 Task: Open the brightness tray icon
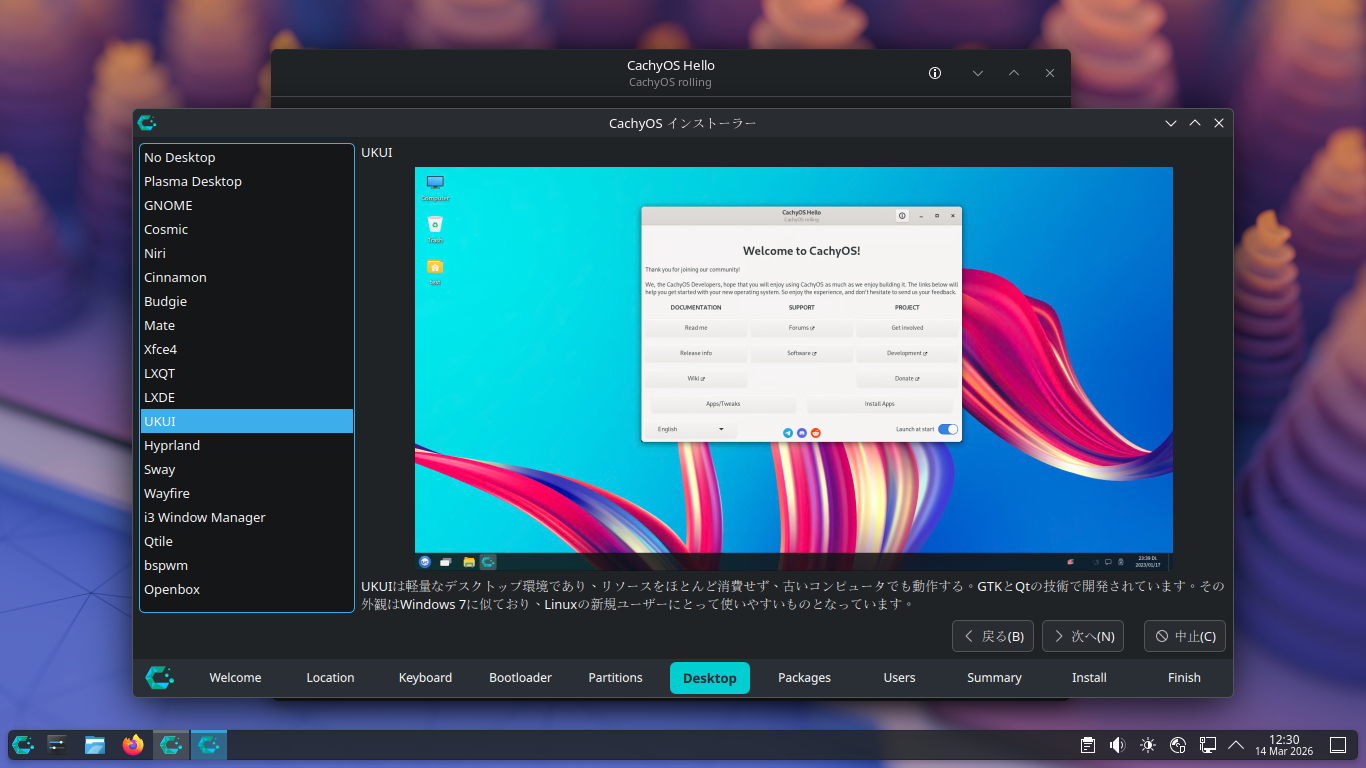pyautogui.click(x=1148, y=745)
